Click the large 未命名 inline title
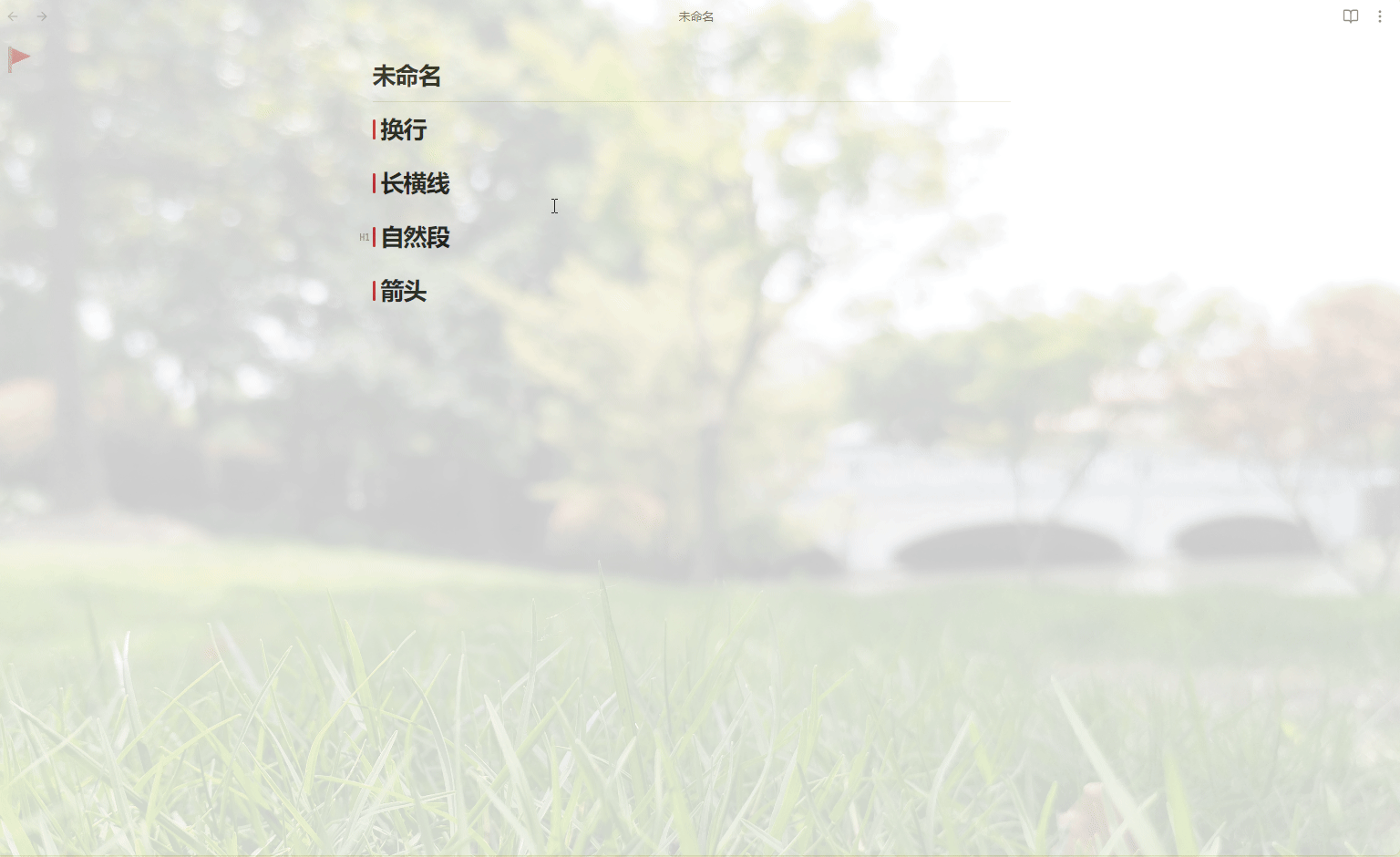 pos(407,77)
